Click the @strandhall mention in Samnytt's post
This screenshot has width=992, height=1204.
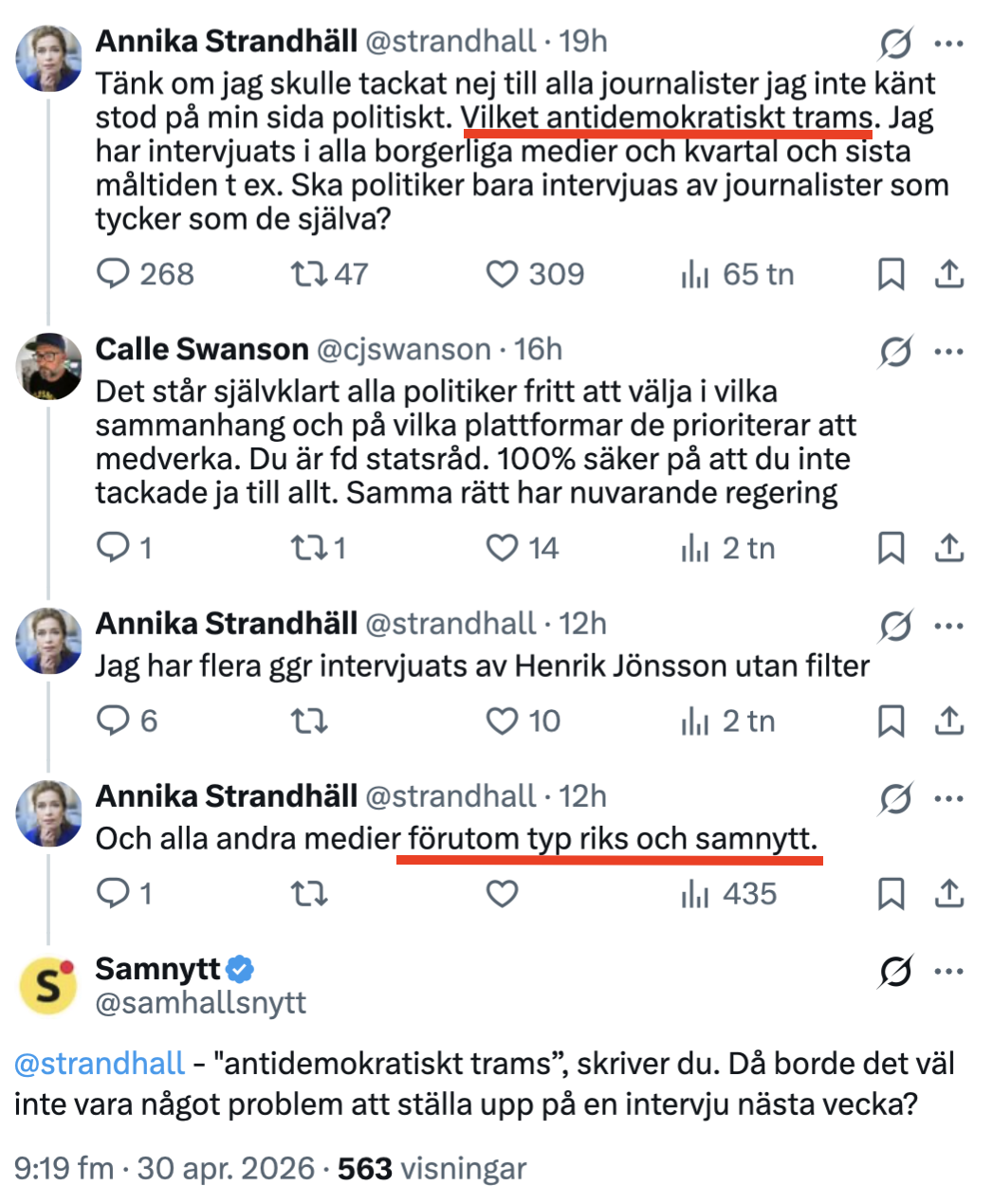point(100,1063)
